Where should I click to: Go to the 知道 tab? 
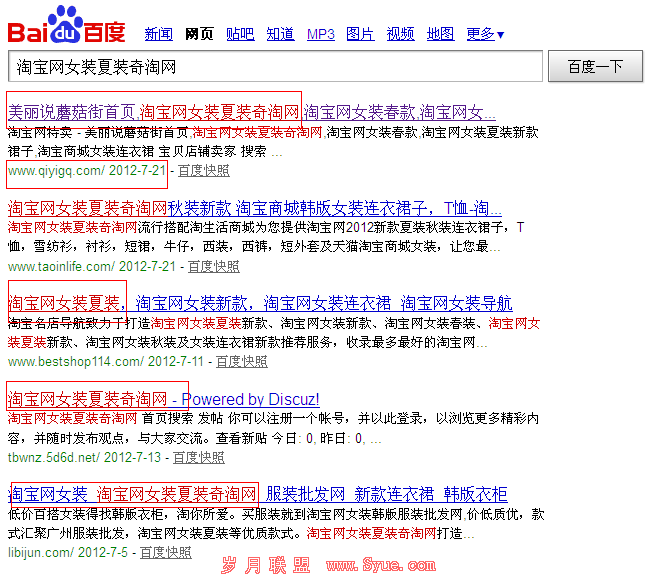(x=280, y=34)
